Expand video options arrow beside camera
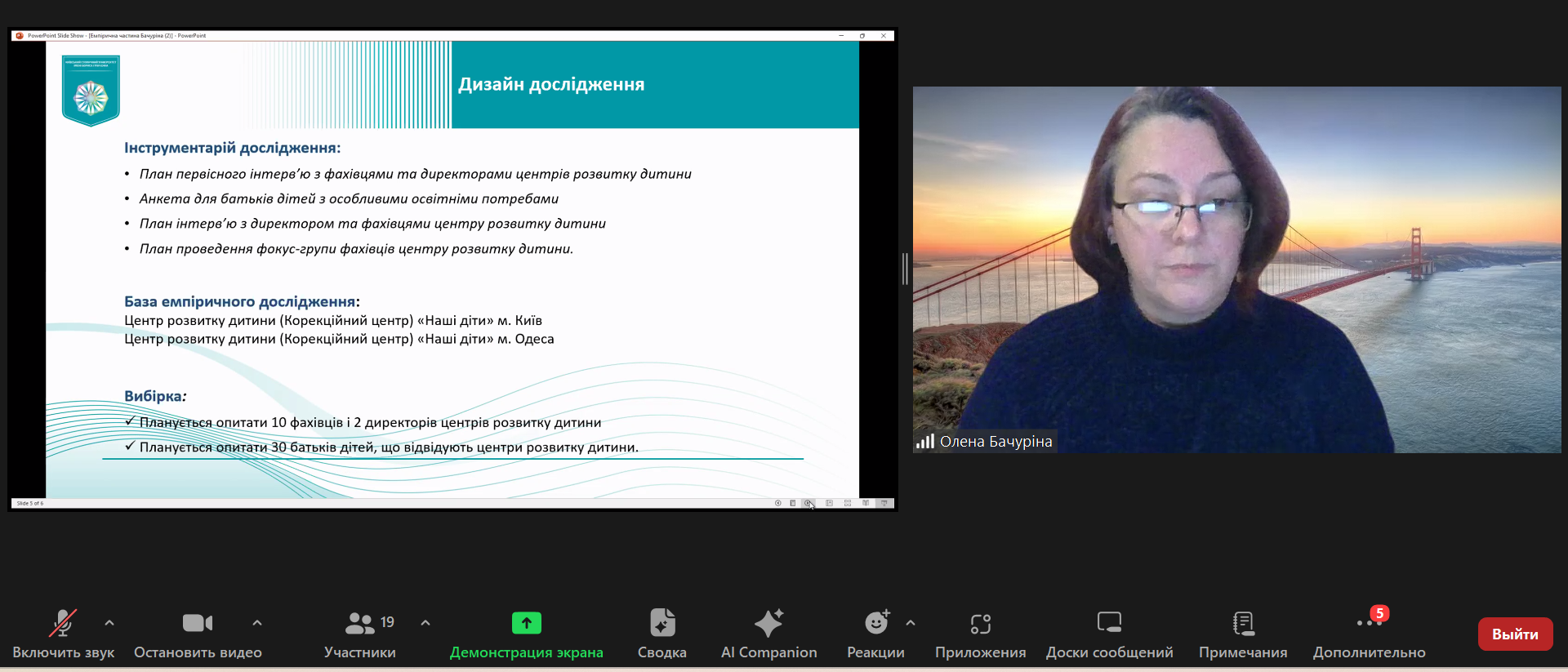Image resolution: width=1568 pixels, height=672 pixels. pos(257,623)
